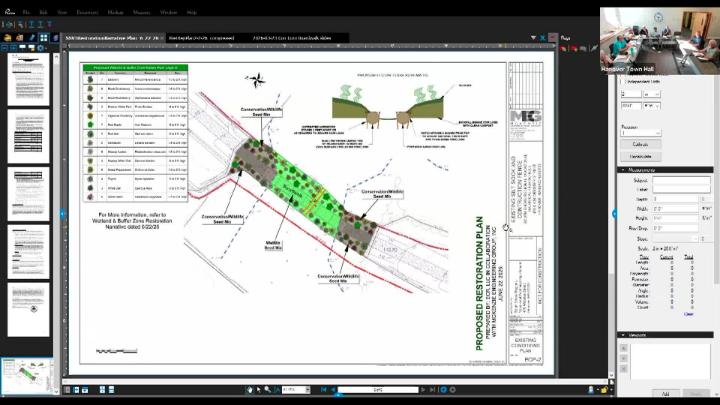Open the File Access panel folder icon
The width and height of the screenshot is (720, 405).
point(8,38)
